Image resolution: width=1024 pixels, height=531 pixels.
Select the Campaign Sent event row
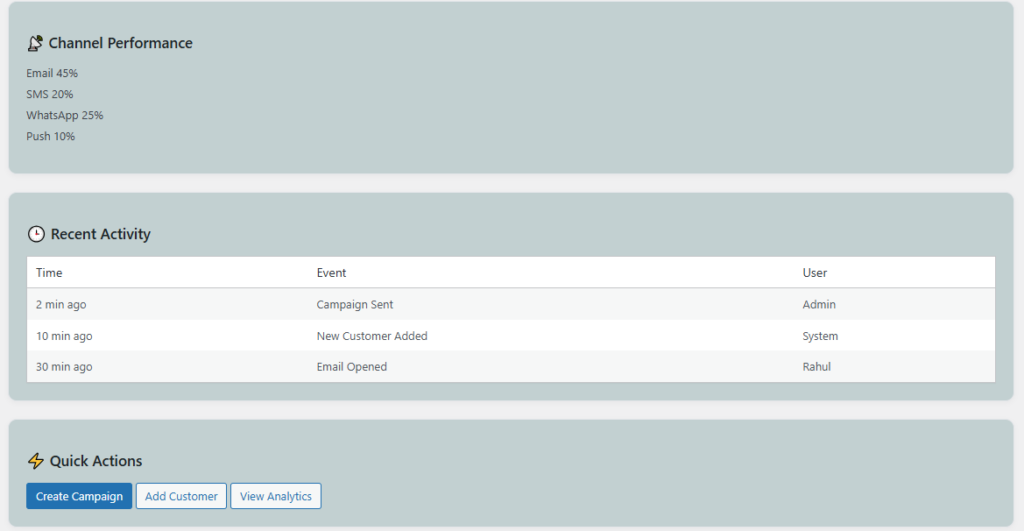(361, 305)
